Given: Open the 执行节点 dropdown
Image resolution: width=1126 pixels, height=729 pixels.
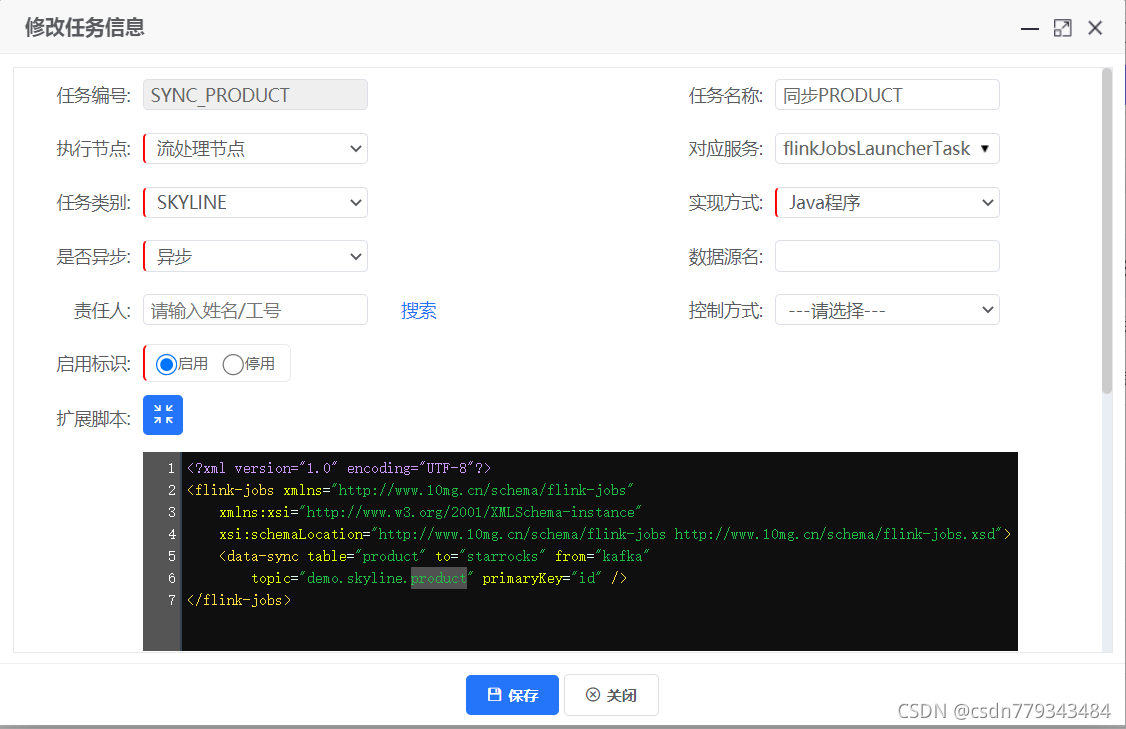Looking at the screenshot, I should (x=256, y=149).
